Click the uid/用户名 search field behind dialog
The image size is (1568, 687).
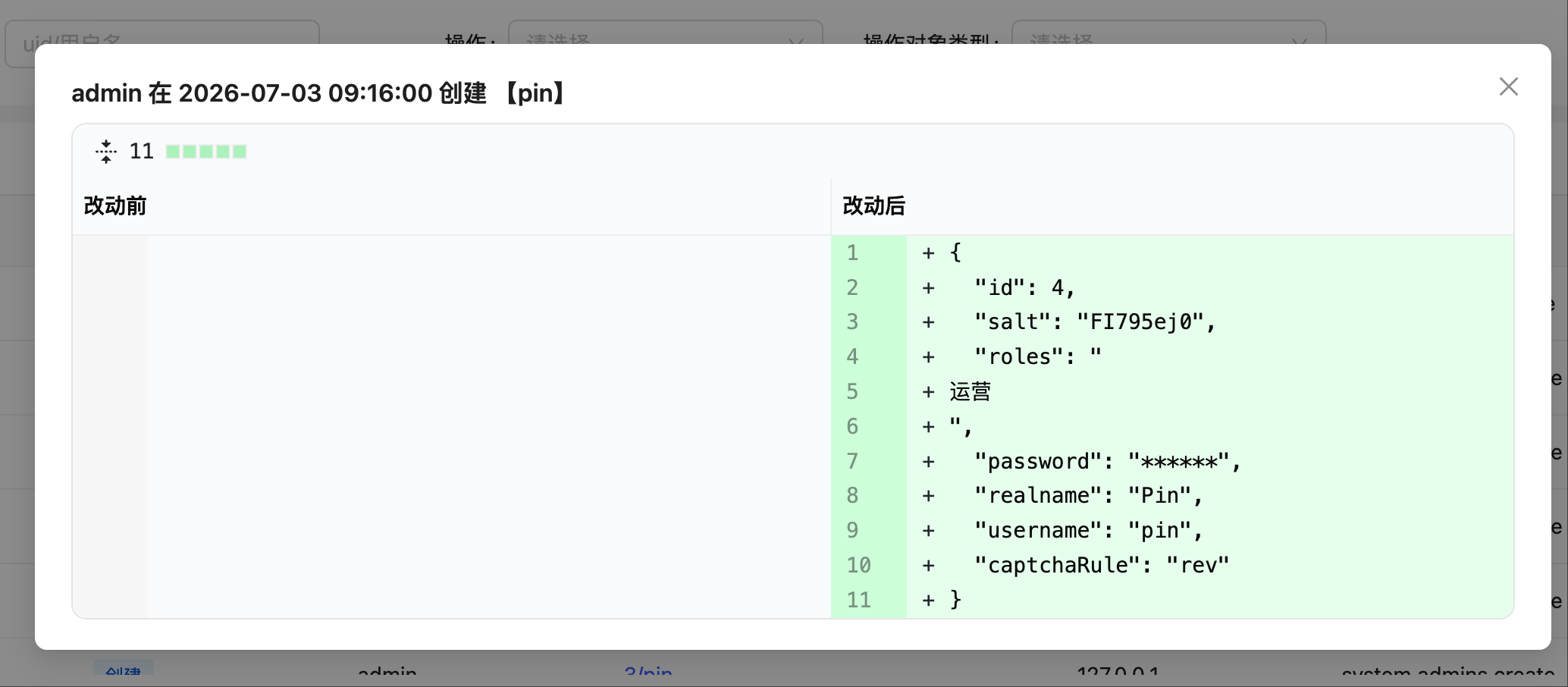pyautogui.click(x=162, y=32)
